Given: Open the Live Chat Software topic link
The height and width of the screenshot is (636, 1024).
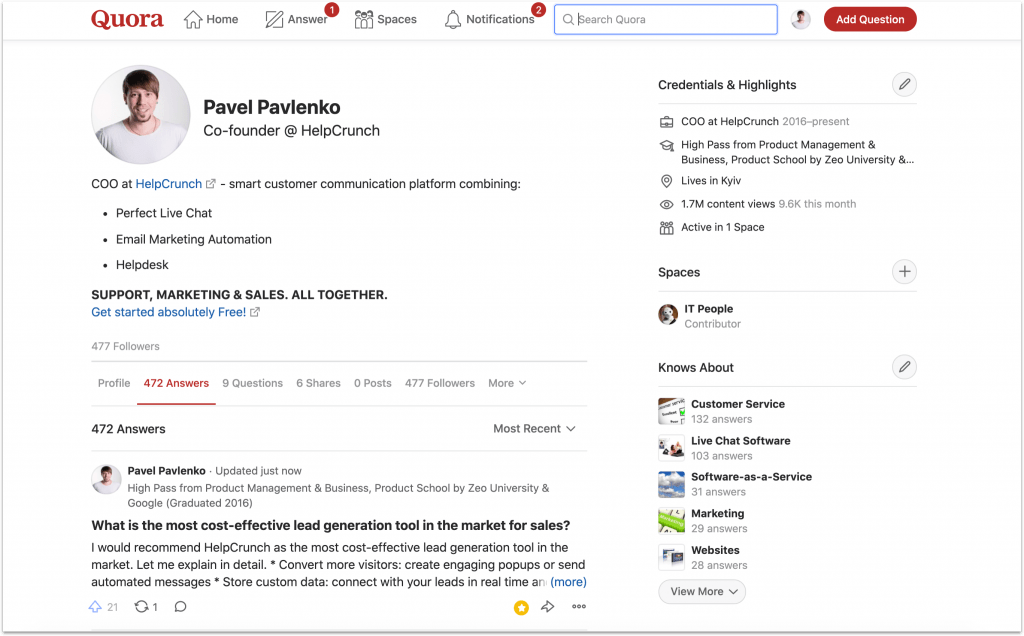Looking at the screenshot, I should (741, 441).
